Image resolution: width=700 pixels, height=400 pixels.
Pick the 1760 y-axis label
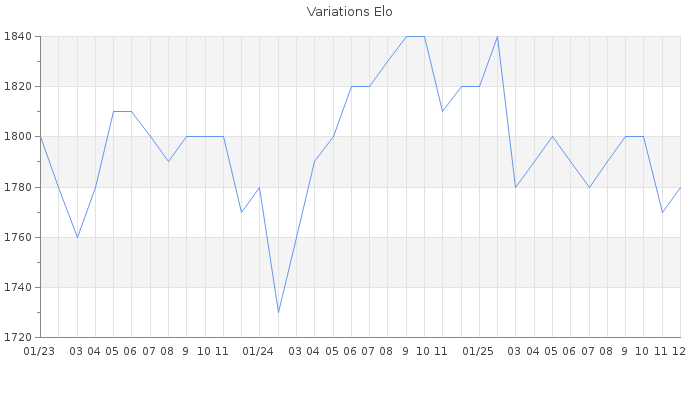point(17,237)
